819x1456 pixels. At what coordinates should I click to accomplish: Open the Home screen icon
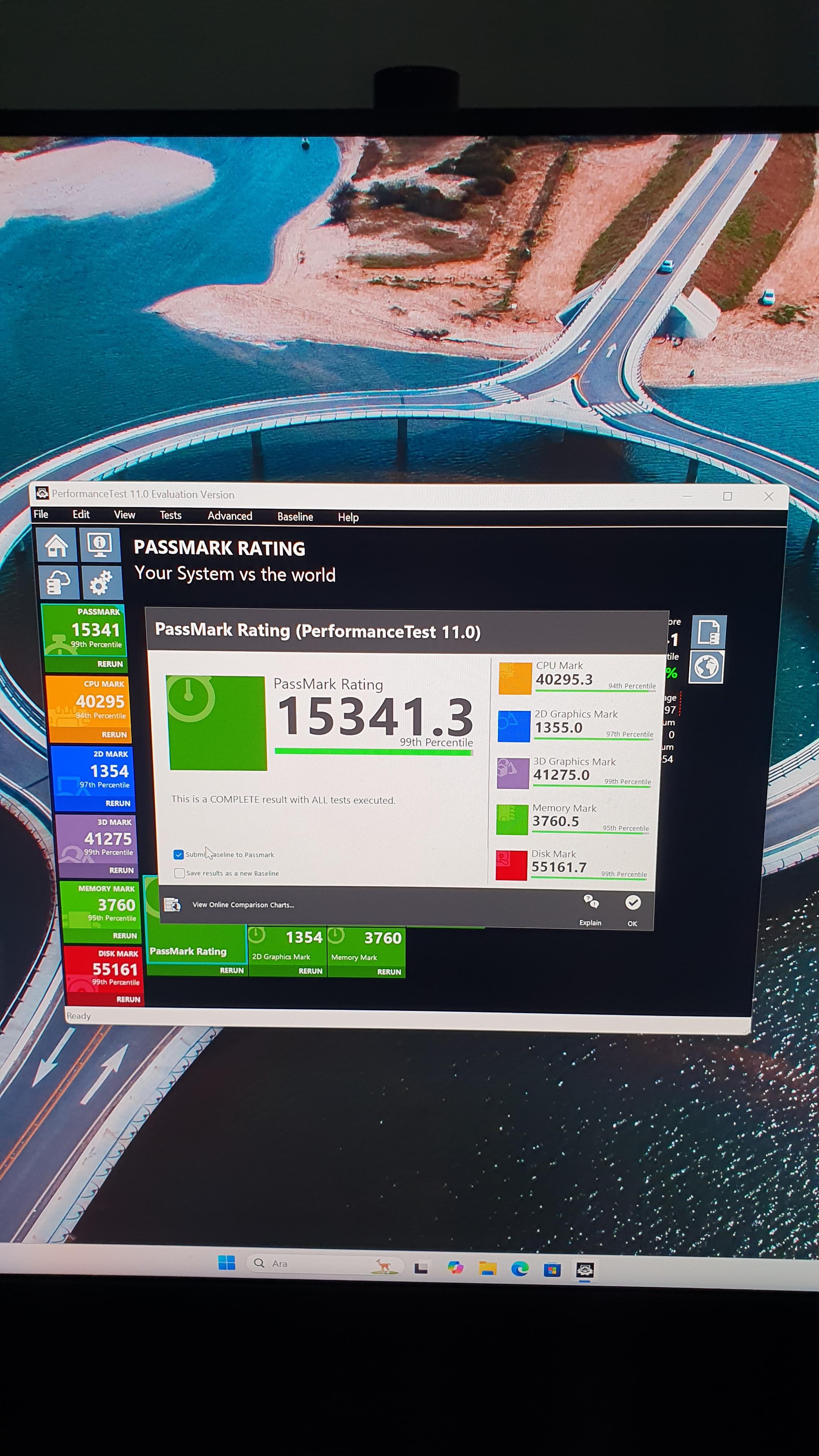tap(57, 545)
